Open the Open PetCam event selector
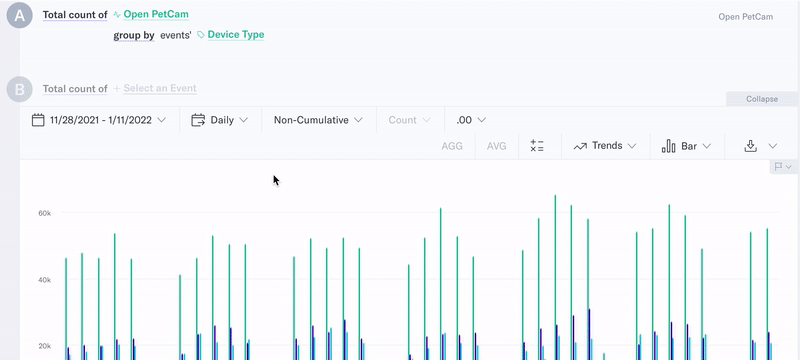 156,14
